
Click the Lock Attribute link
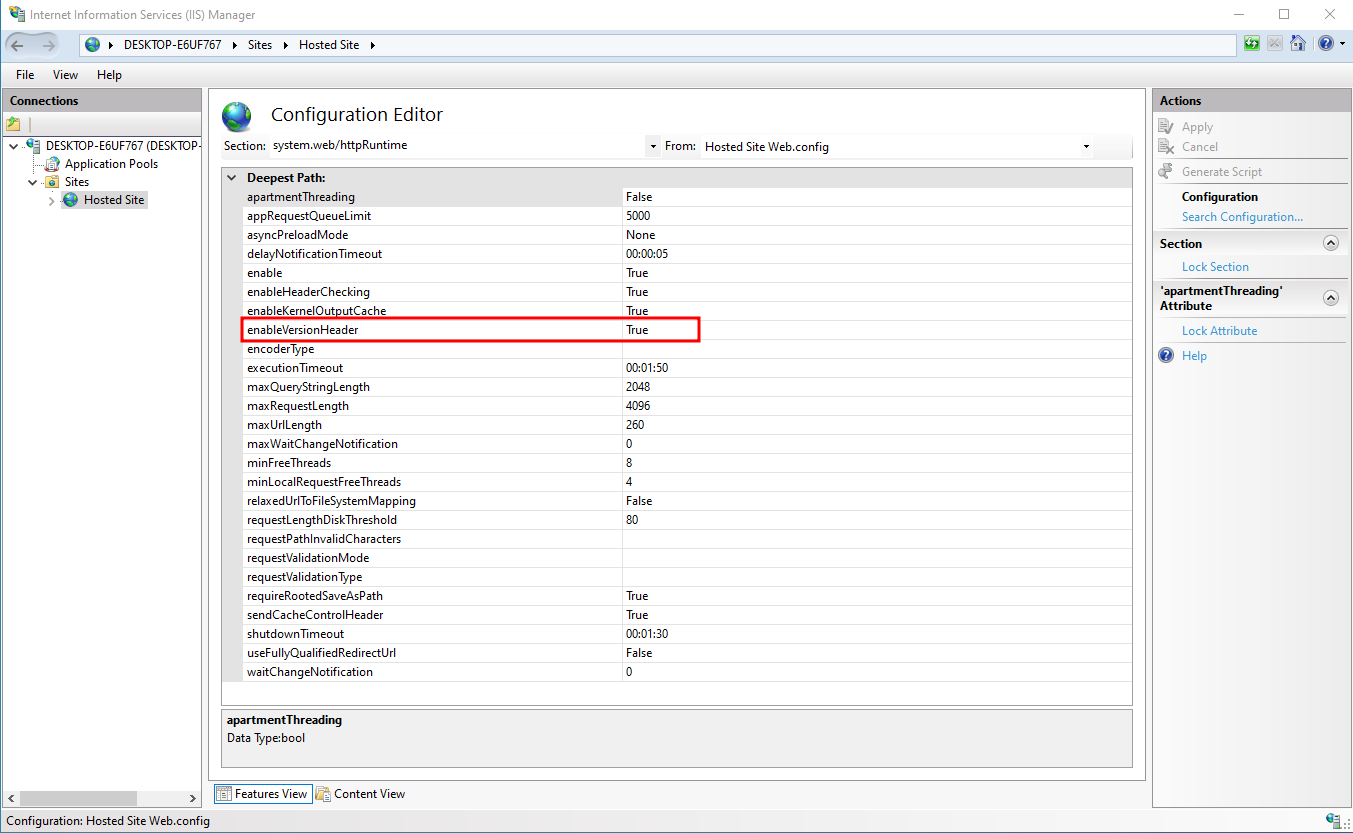[x=1219, y=330]
